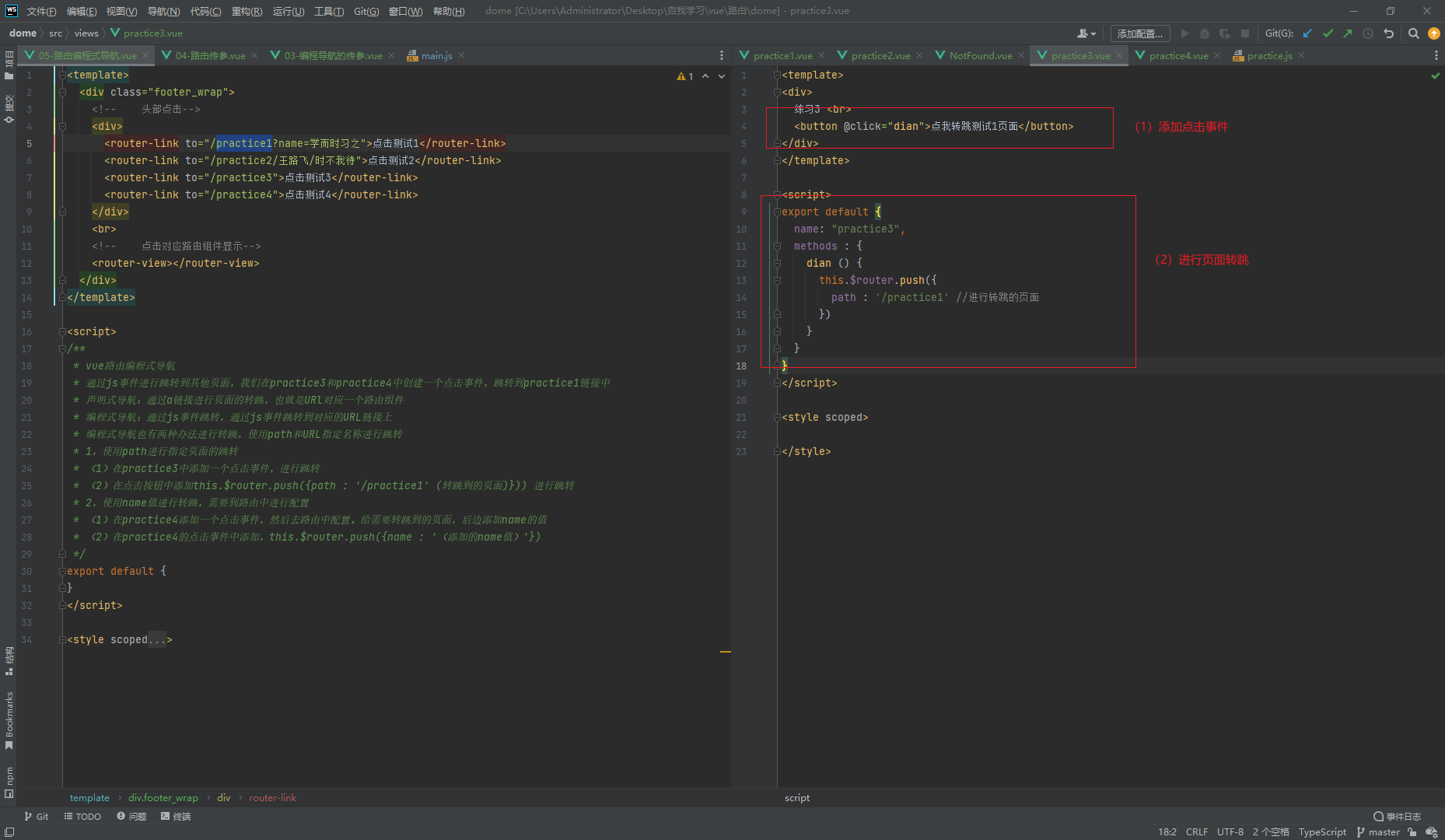Close the main.js editor tab
The height and width of the screenshot is (840, 1445).
tap(461, 55)
